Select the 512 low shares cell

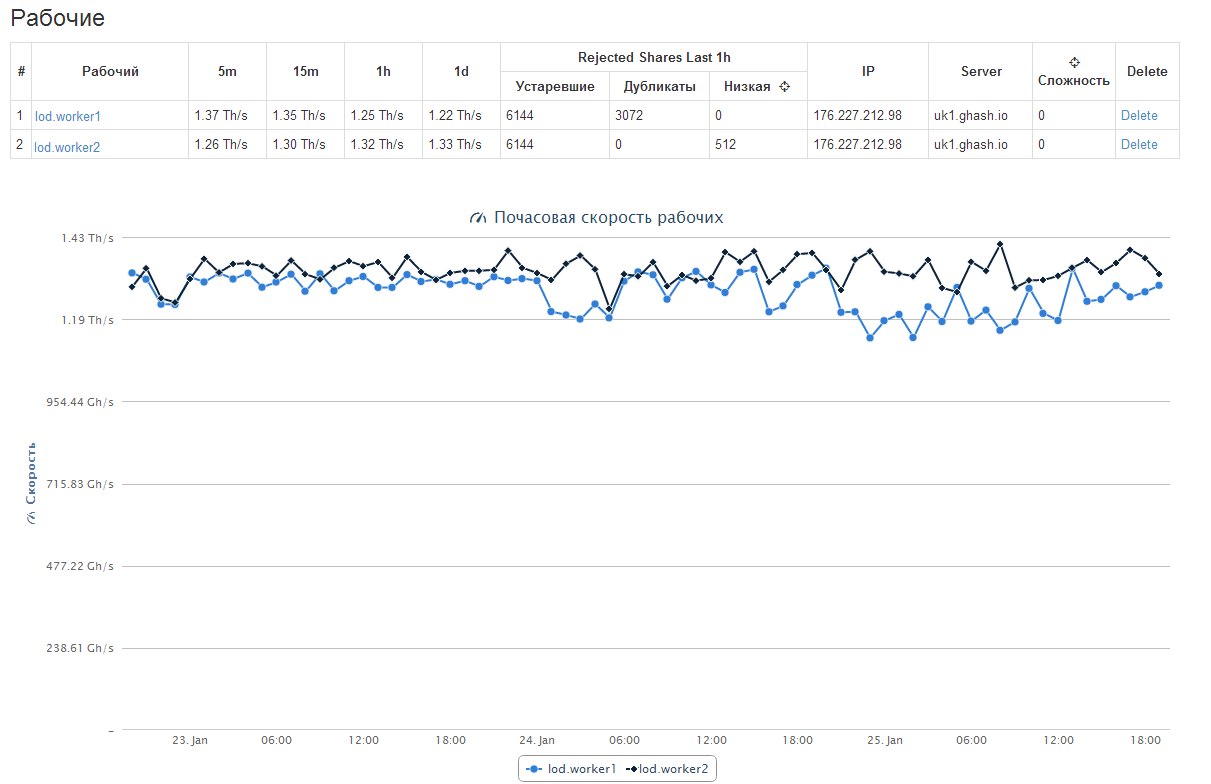tap(758, 145)
